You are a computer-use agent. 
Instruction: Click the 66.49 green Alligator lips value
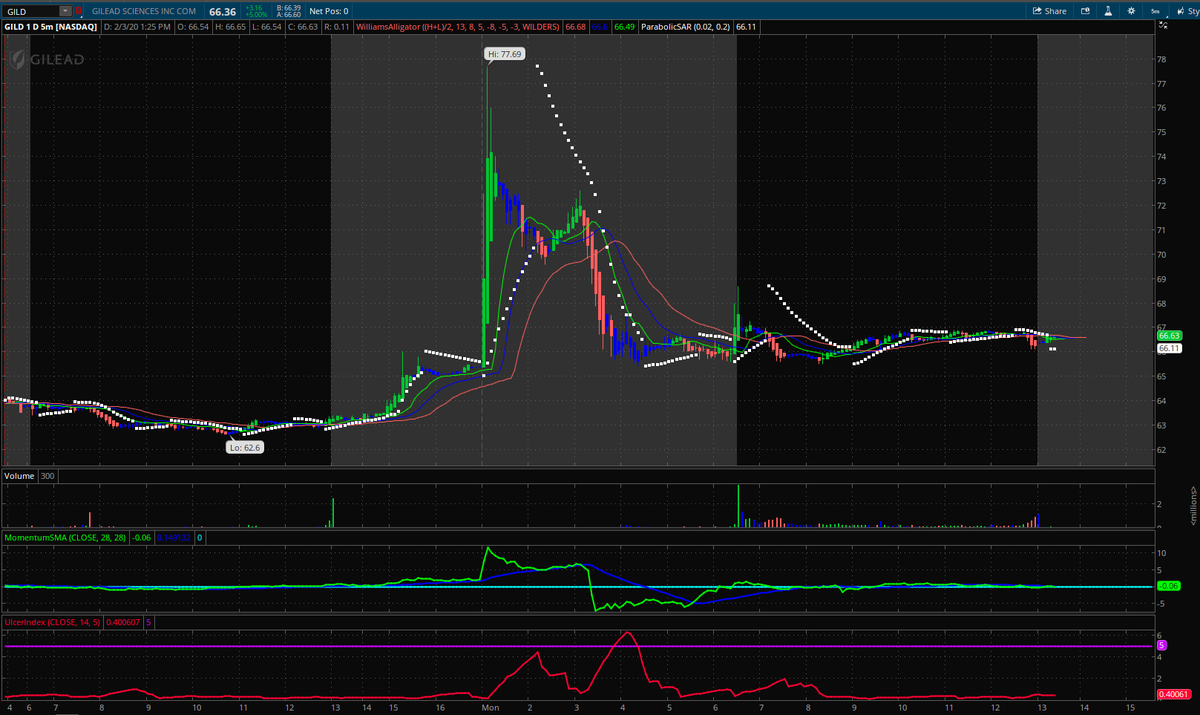pos(624,26)
